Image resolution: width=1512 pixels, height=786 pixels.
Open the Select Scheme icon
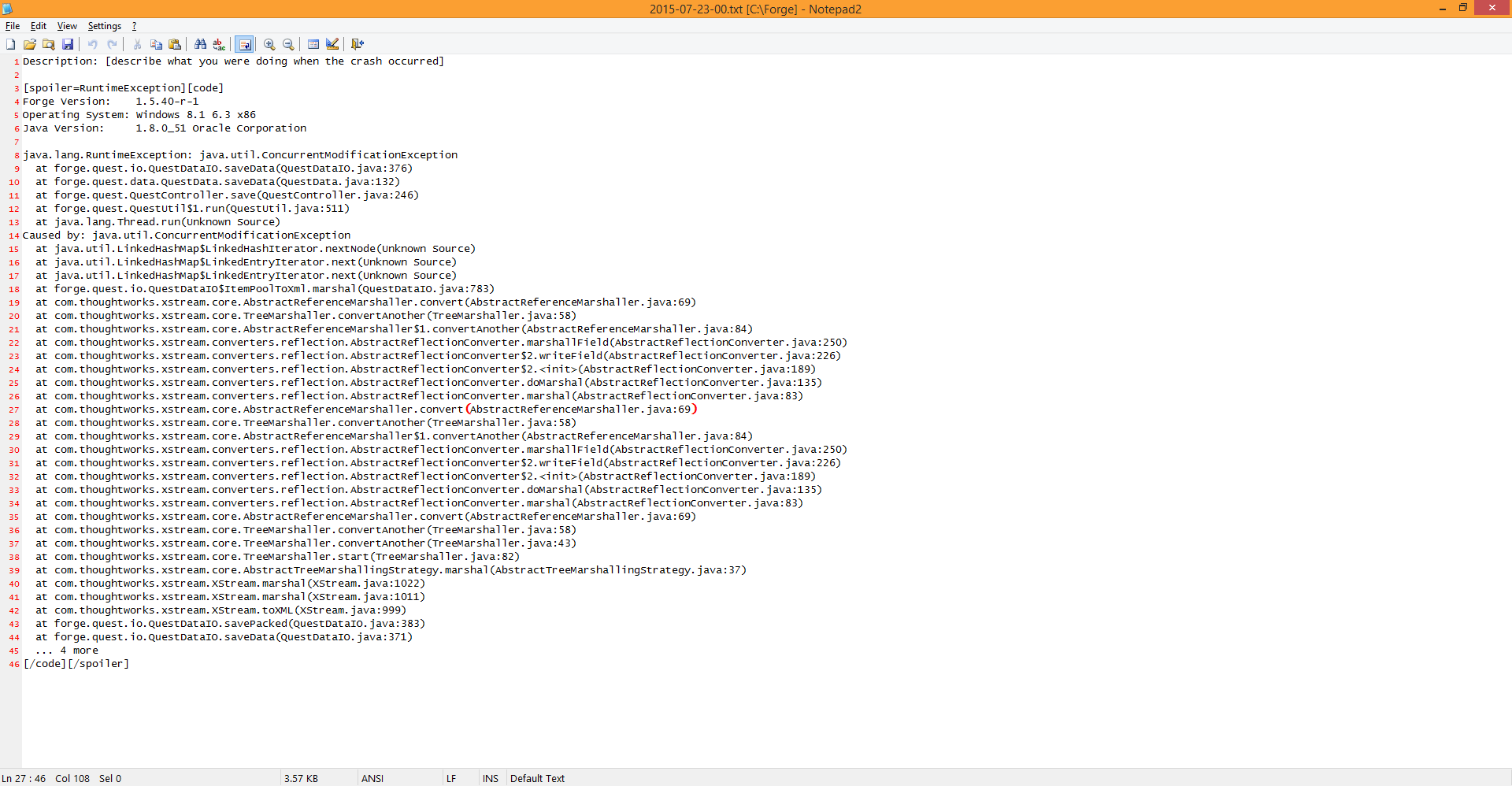(313, 44)
